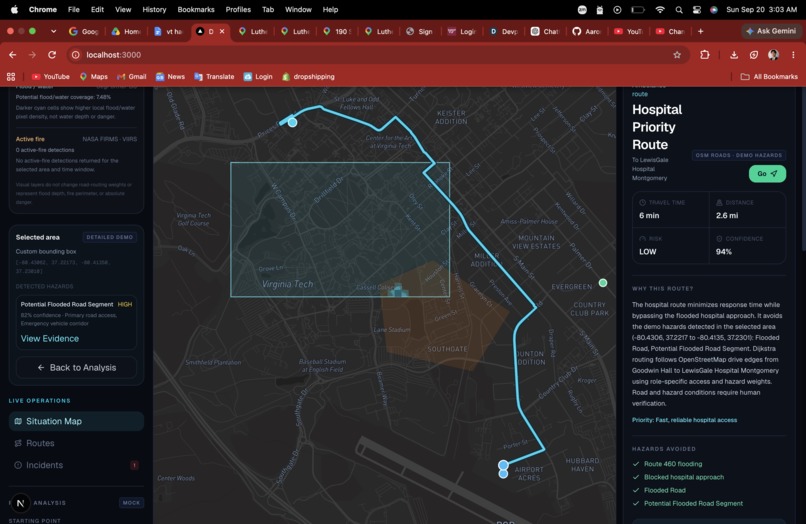Switch to the Google tab
This screenshot has width=806, height=524.
pos(84,31)
